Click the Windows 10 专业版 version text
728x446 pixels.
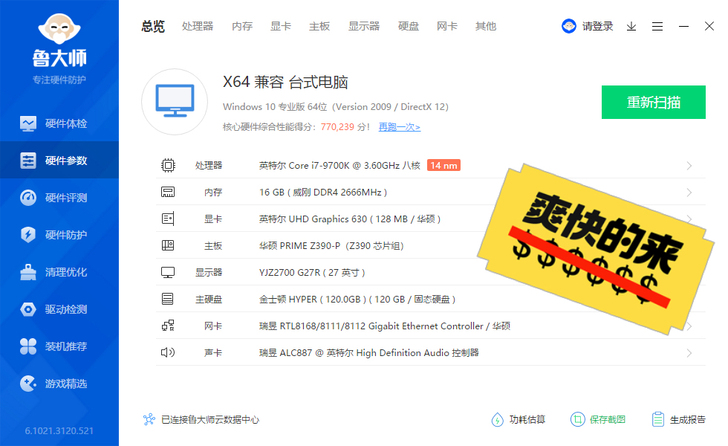click(x=336, y=107)
